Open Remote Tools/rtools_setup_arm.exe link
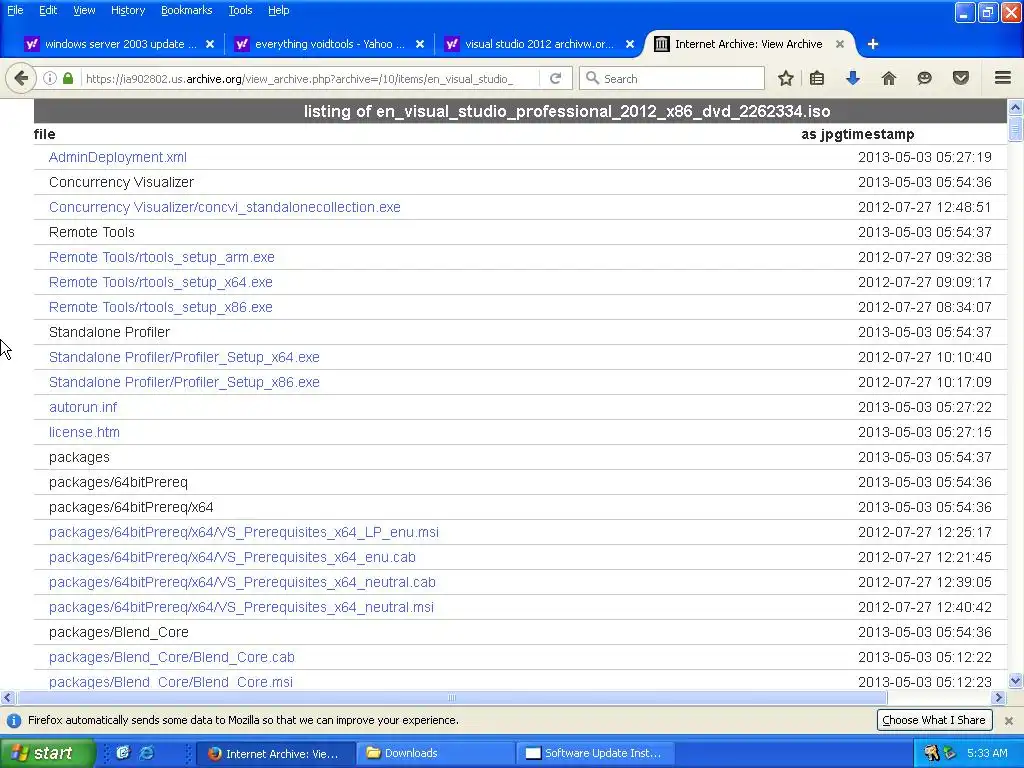The height and width of the screenshot is (768, 1024). pos(161,257)
